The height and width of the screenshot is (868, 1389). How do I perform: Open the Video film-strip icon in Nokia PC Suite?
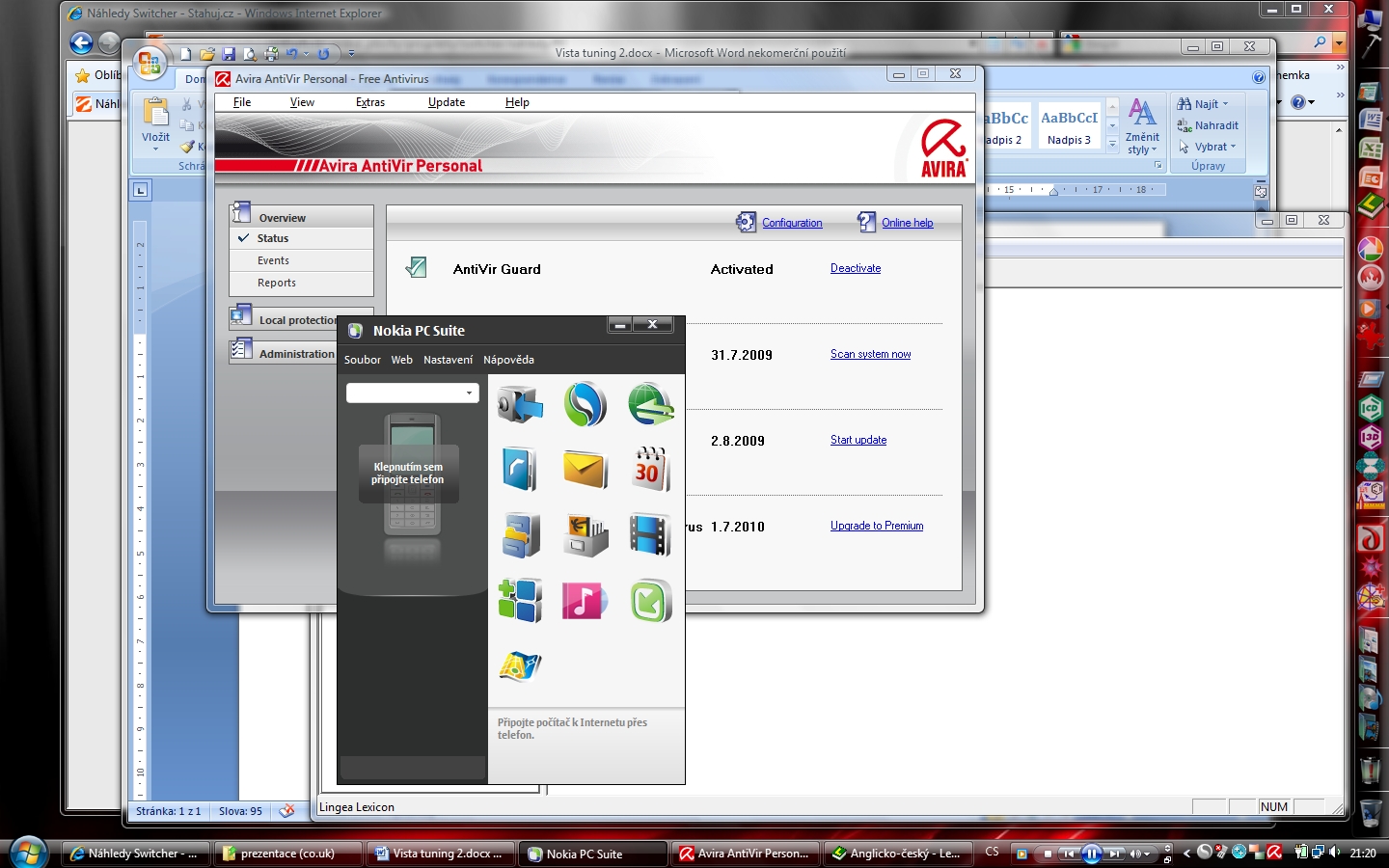(650, 535)
